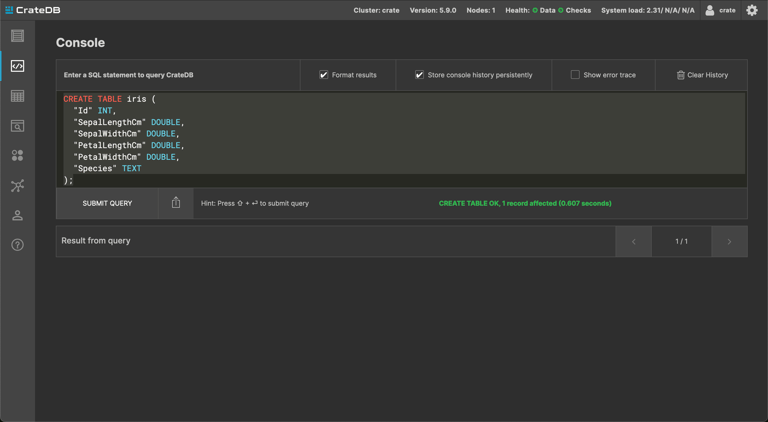This screenshot has height=422, width=768.
Task: Click the "SepalWidthCm" DOUBLE line
Action: [126, 134]
